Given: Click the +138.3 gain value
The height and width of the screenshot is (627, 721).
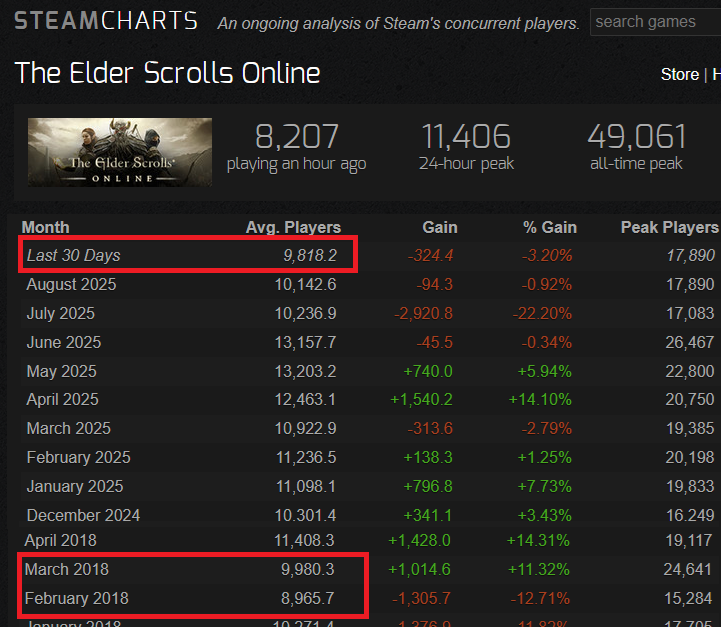Looking at the screenshot, I should [428, 457].
